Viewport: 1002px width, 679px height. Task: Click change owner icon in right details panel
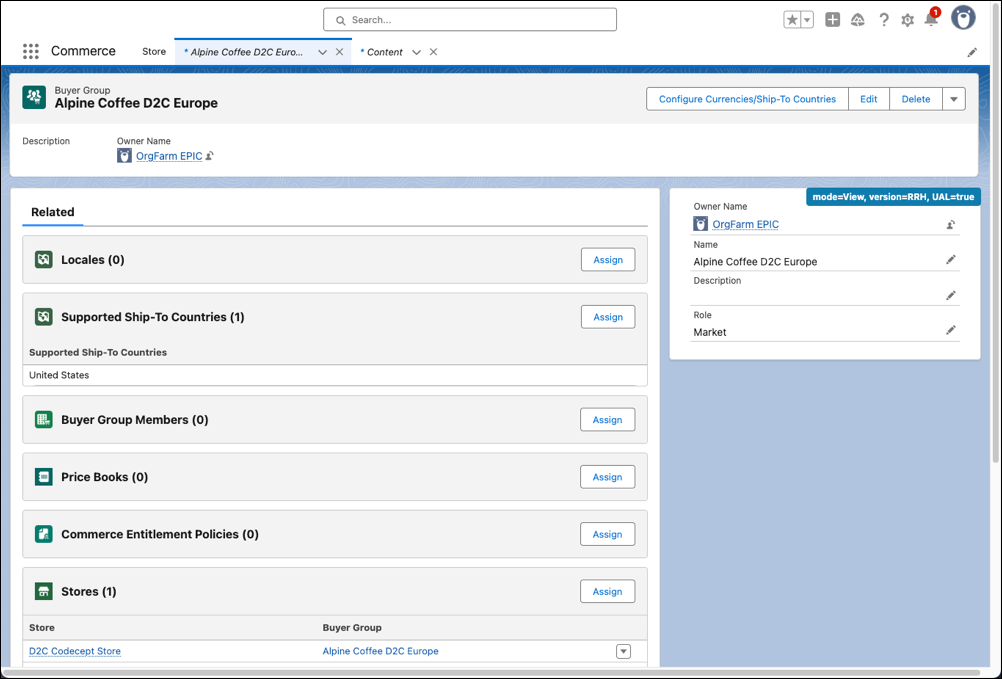[951, 225]
